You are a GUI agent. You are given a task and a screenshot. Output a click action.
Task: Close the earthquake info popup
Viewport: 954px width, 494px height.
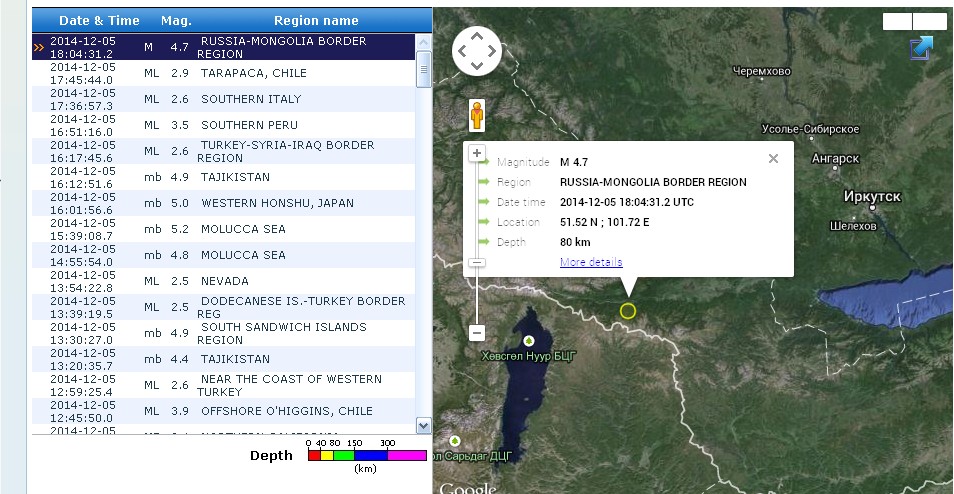coord(773,158)
